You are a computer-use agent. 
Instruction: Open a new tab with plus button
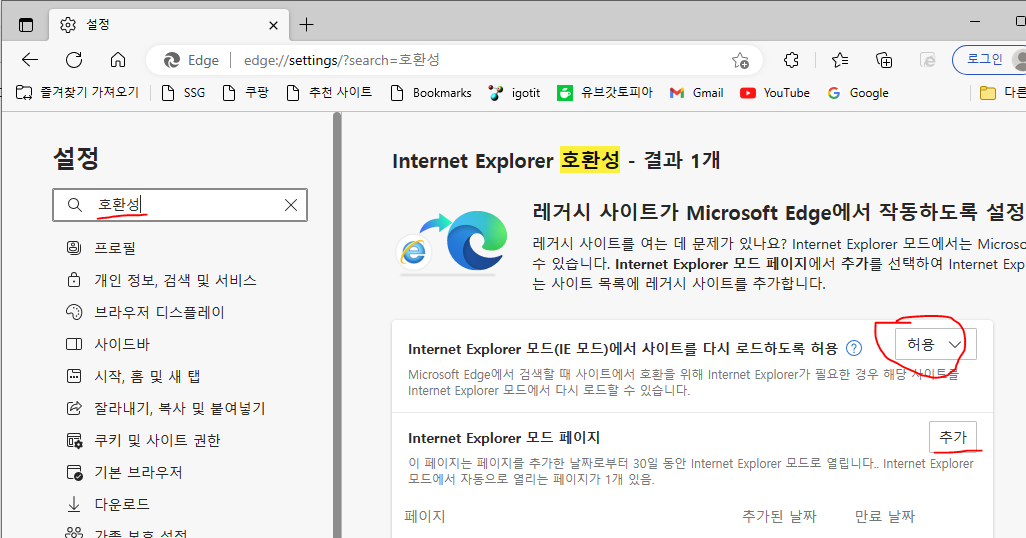tap(306, 26)
